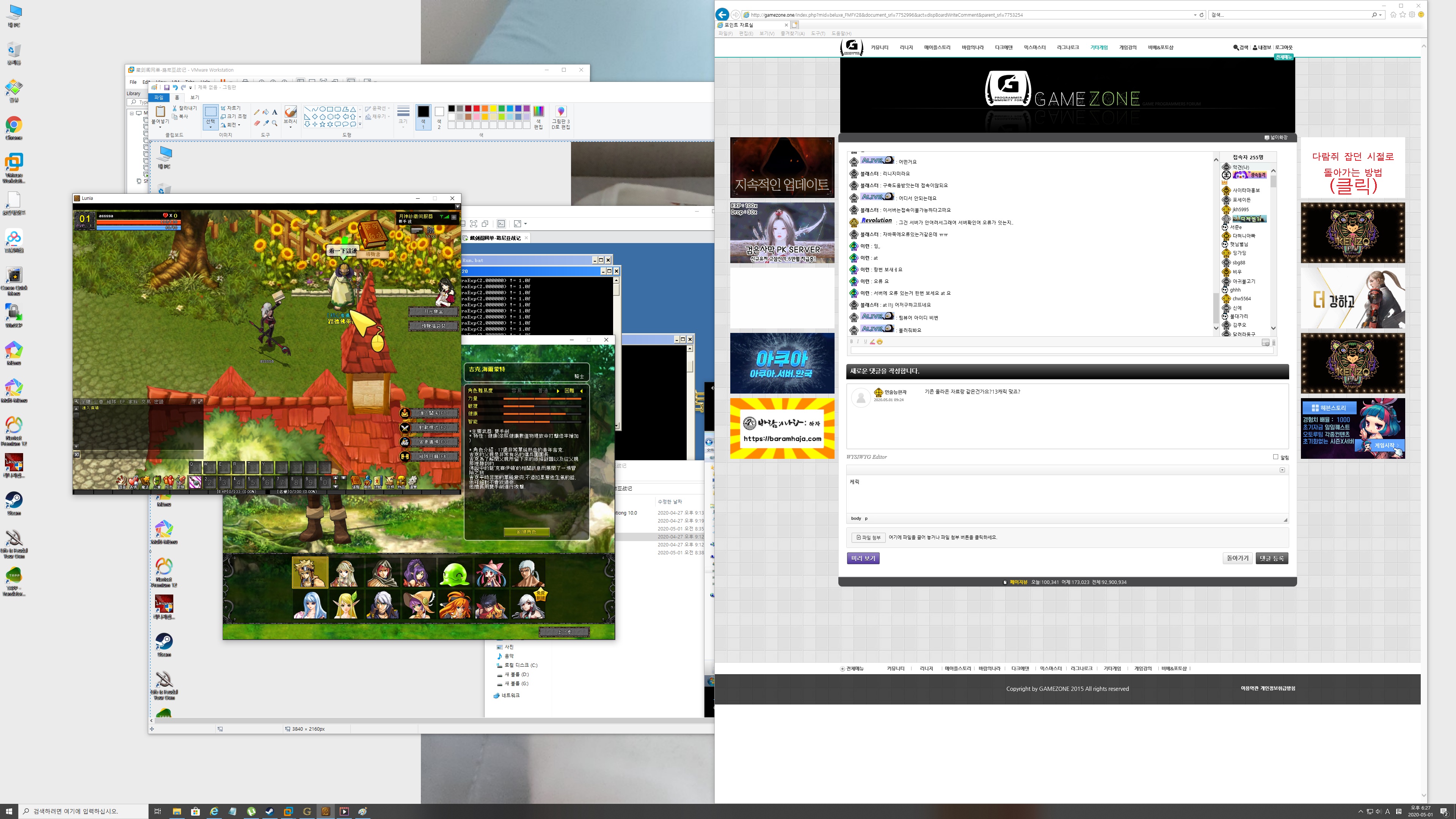1456x819 pixels.
Task: Select the Fill bucket tool in Paint
Action: click(x=266, y=112)
